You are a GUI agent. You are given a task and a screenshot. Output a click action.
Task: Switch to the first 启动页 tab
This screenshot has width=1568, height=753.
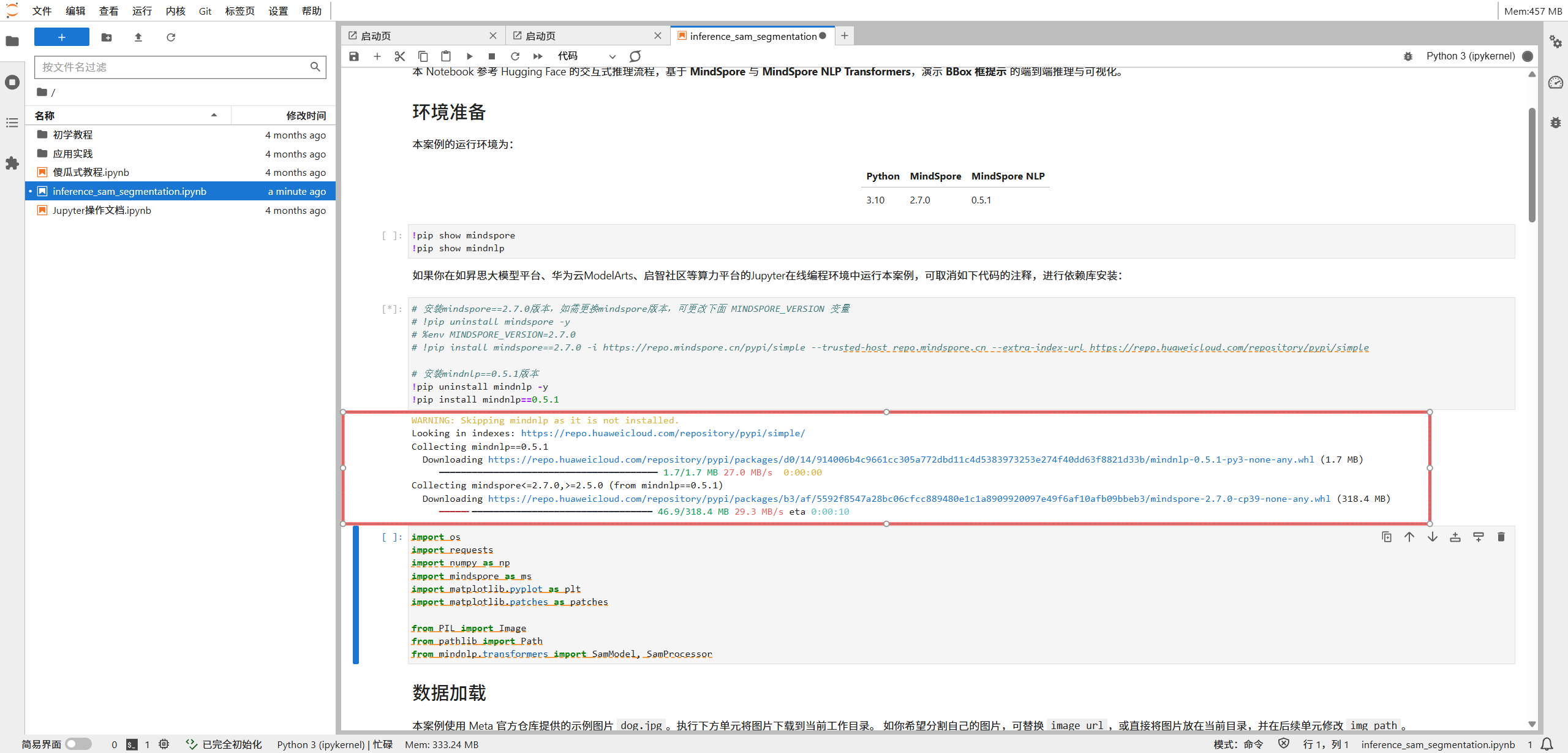point(423,36)
